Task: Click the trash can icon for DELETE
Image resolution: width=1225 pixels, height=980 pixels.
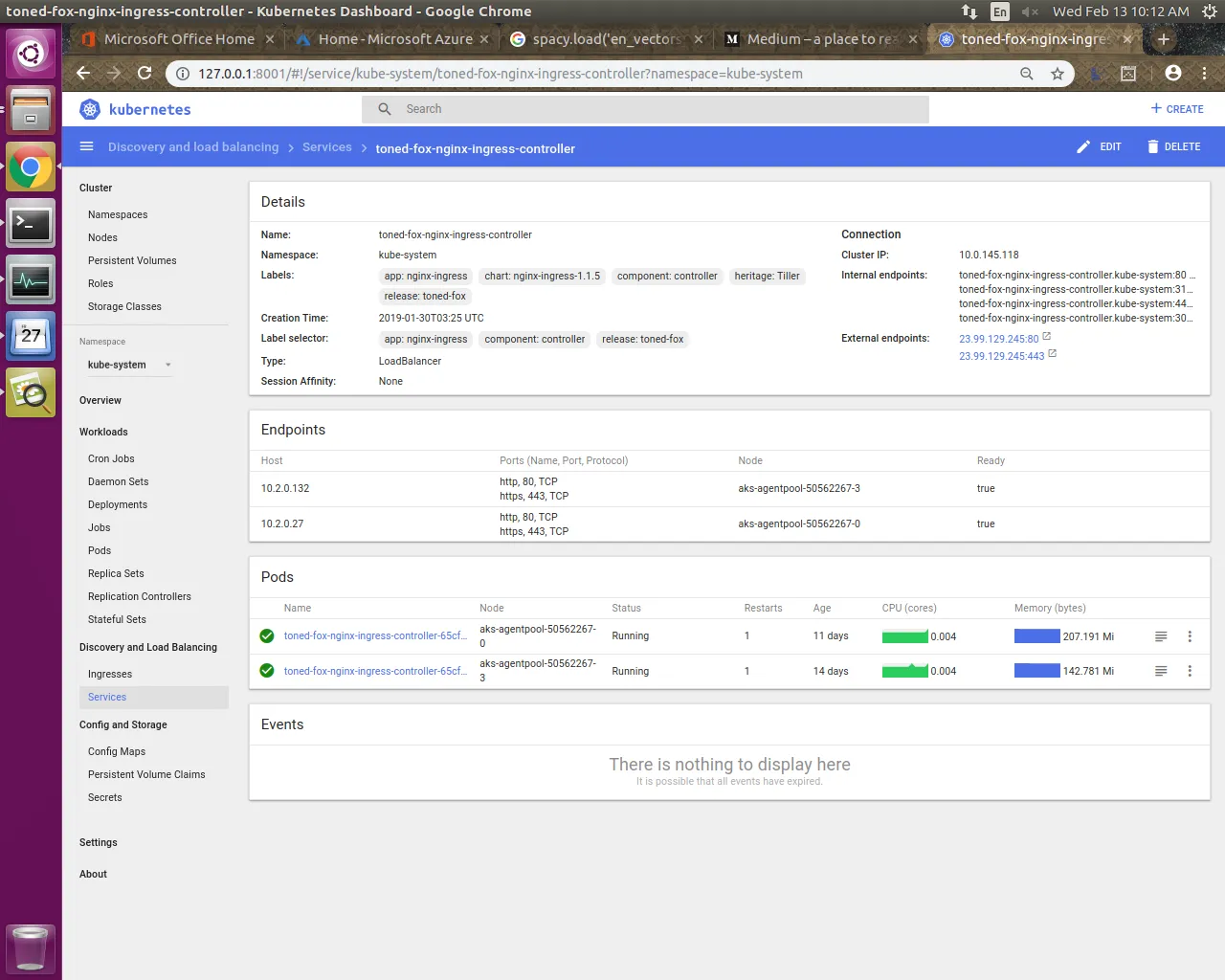Action: point(1153,146)
